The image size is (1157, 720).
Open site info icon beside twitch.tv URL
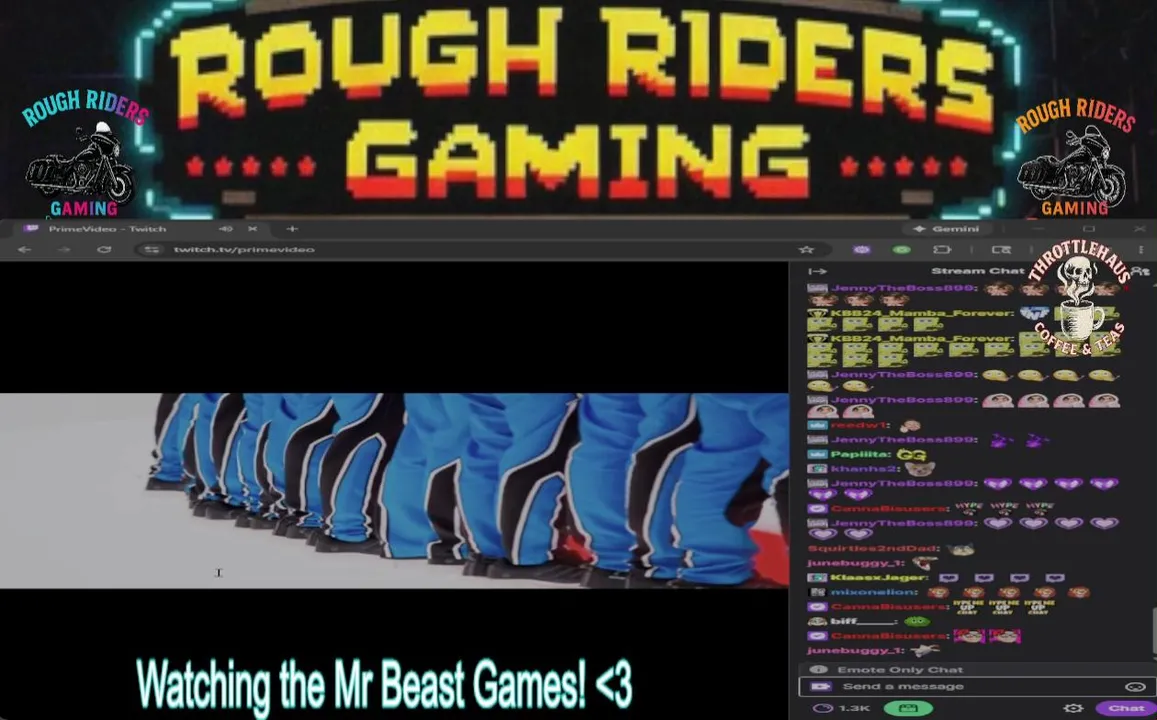(153, 250)
